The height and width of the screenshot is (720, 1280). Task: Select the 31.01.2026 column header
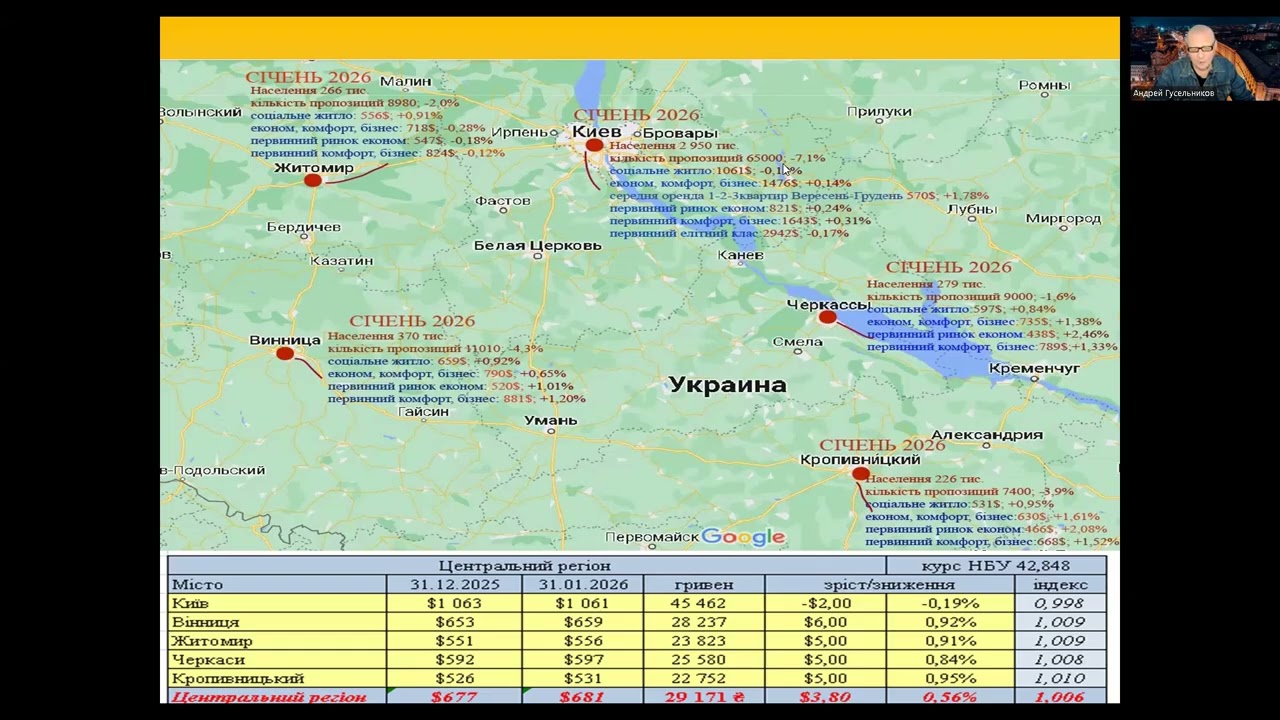coord(583,584)
